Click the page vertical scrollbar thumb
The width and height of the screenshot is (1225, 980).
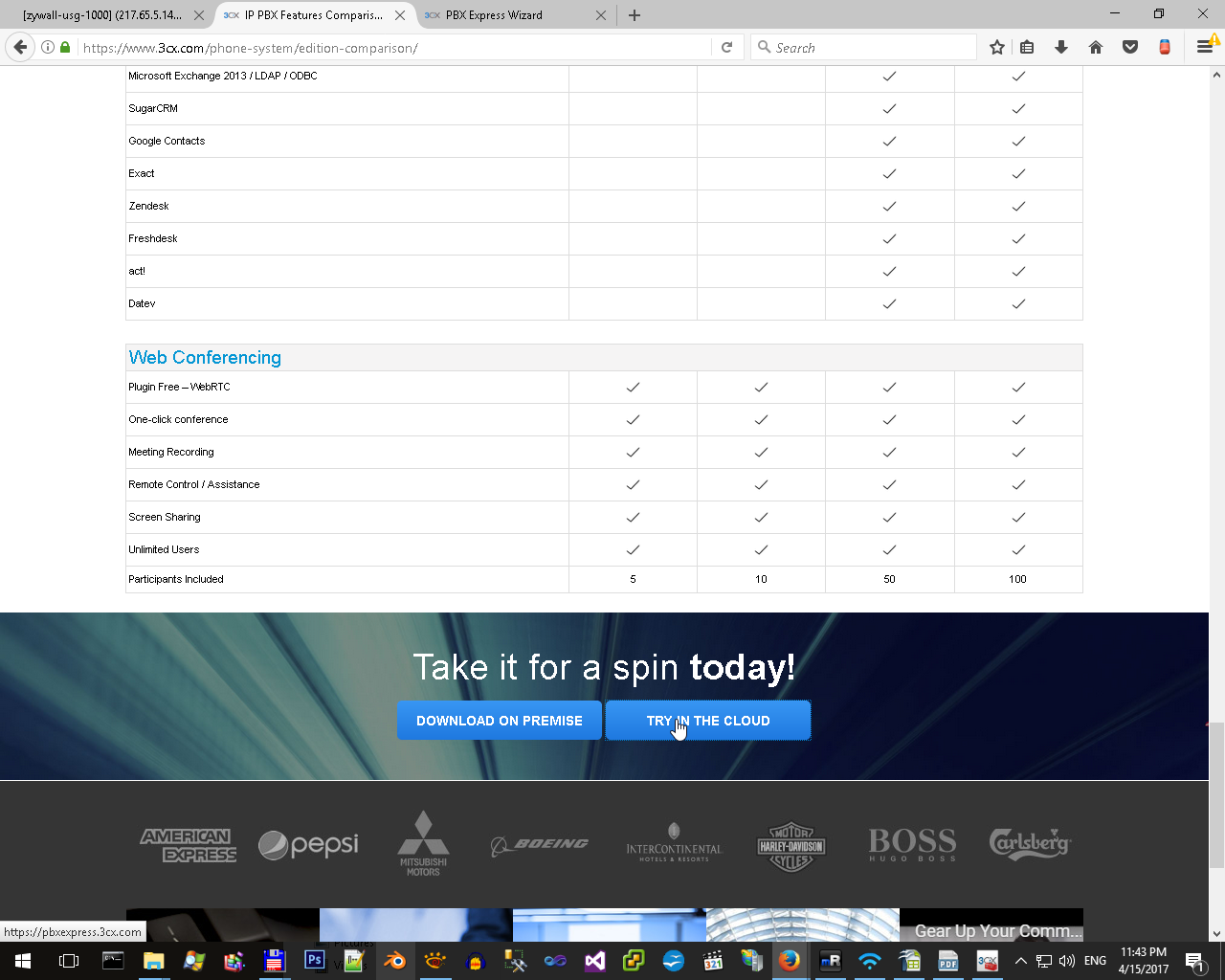1216,796
